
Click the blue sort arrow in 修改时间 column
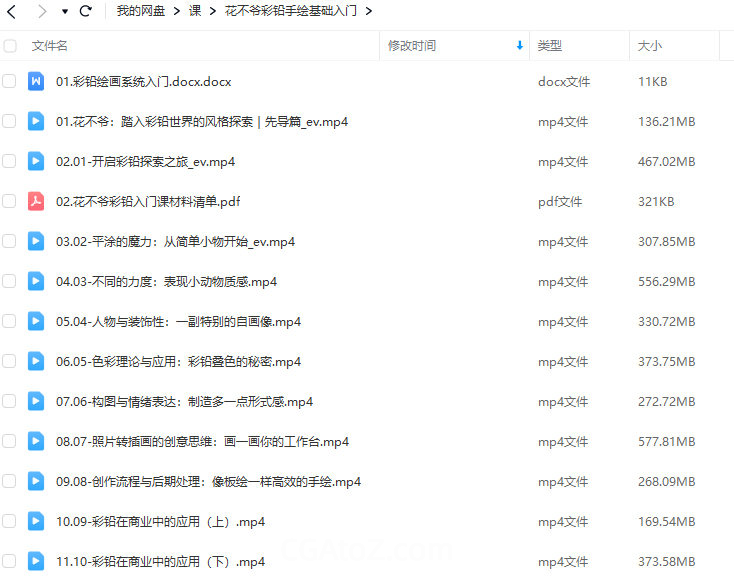click(519, 46)
